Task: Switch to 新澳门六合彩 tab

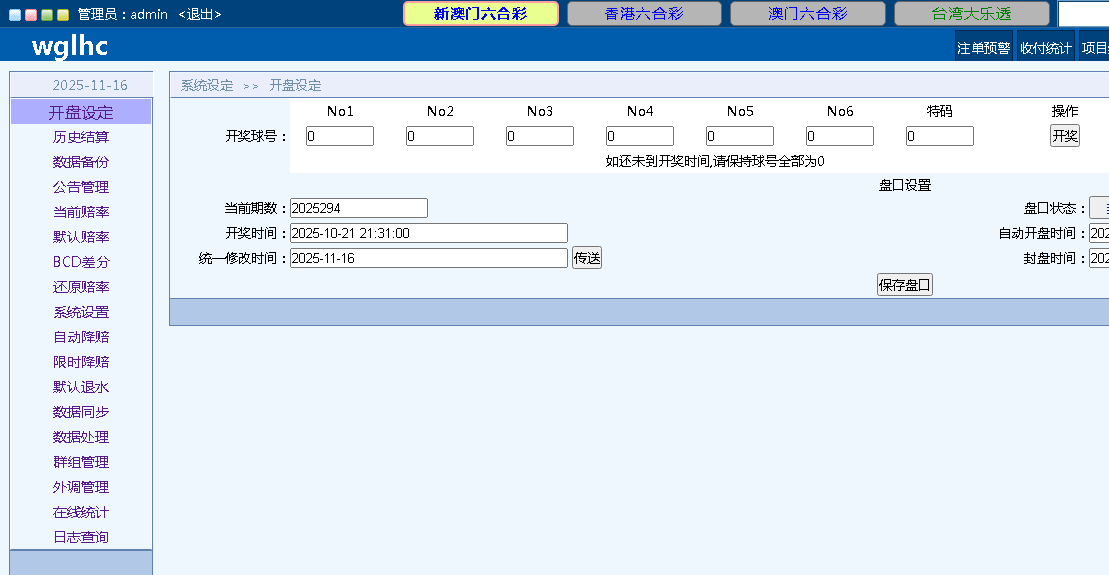Action: point(480,14)
